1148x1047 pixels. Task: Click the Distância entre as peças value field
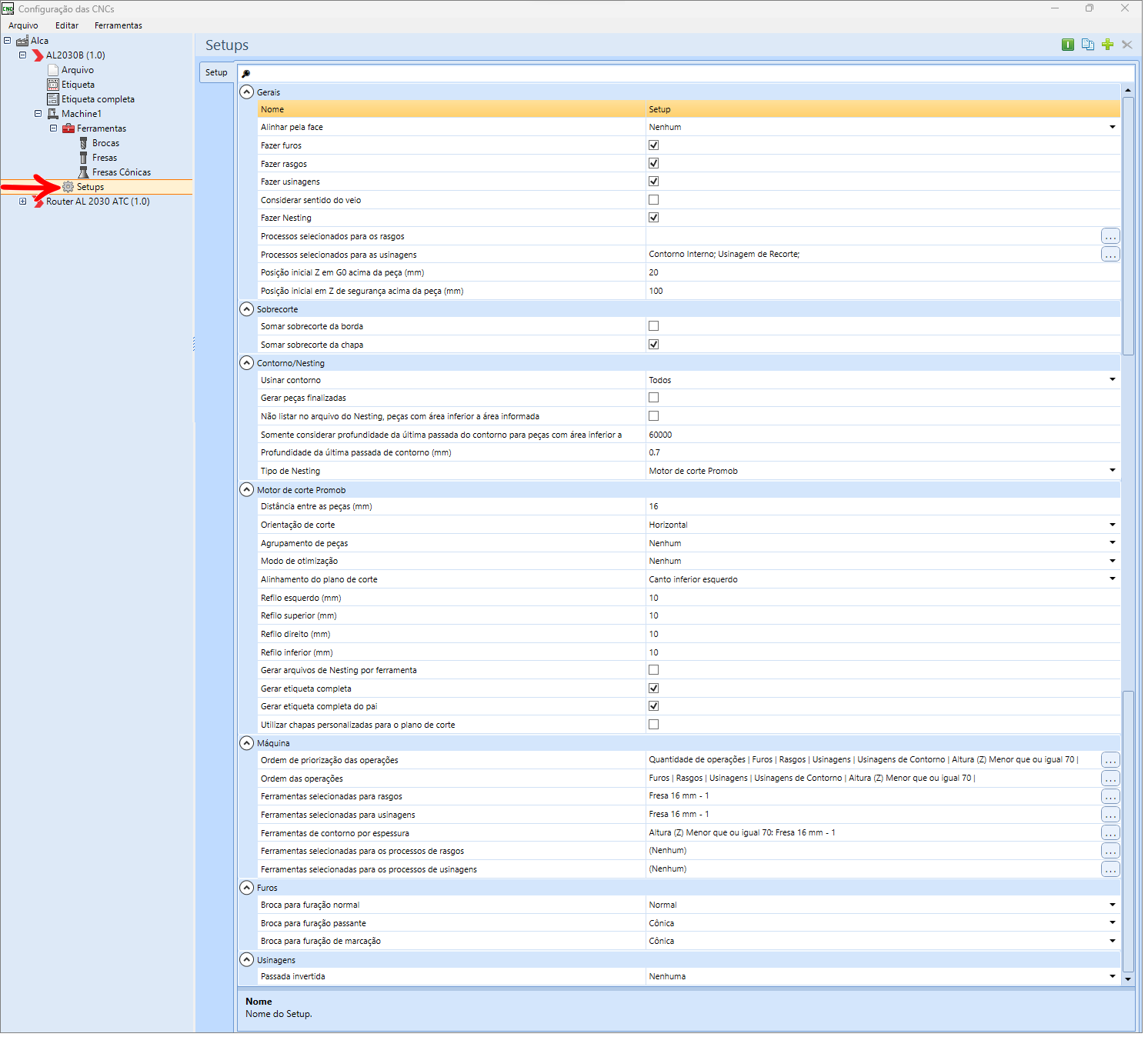[x=883, y=506]
